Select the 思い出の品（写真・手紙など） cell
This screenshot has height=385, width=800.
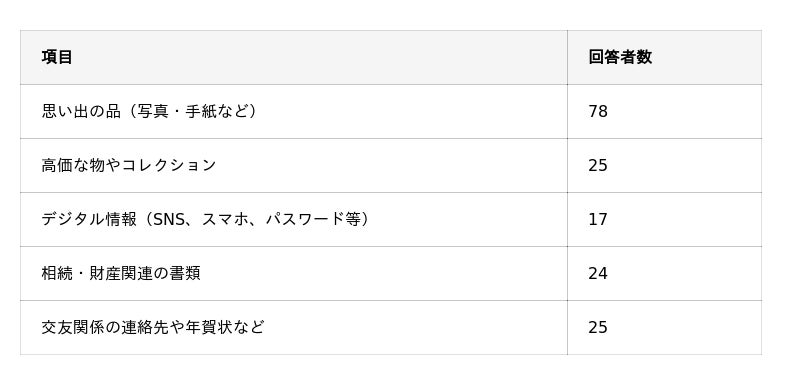tap(293, 111)
